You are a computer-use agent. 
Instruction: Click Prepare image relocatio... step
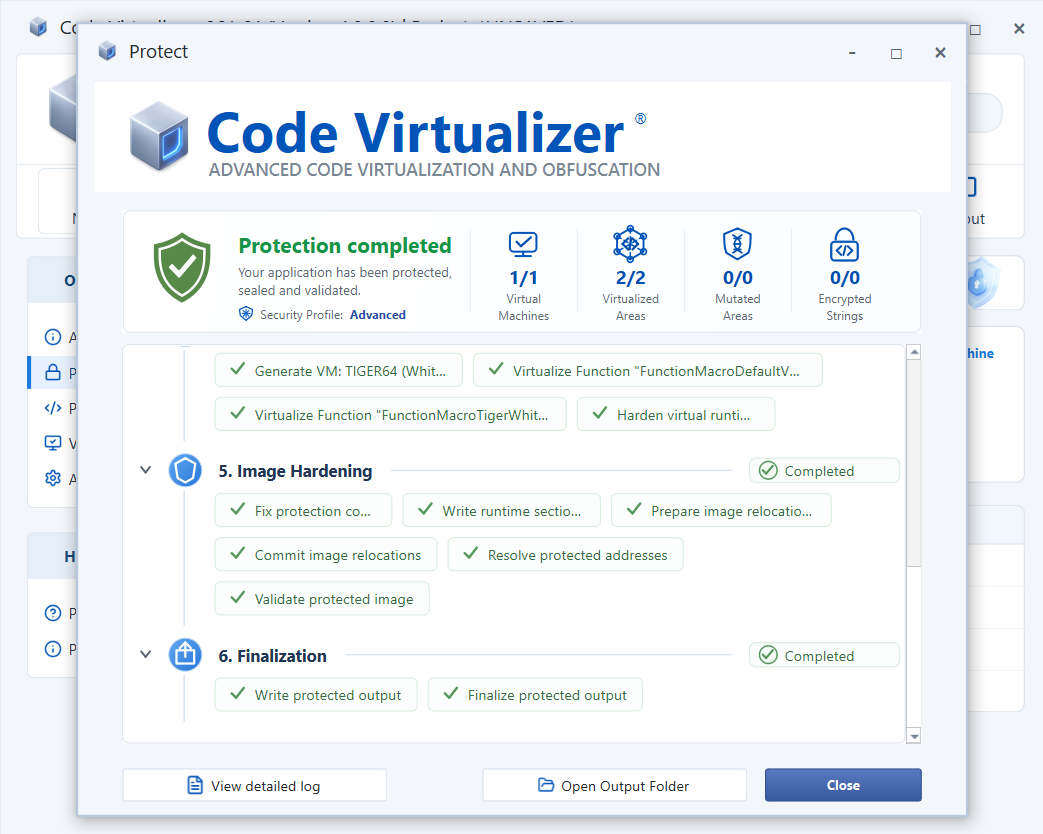pyautogui.click(x=721, y=511)
